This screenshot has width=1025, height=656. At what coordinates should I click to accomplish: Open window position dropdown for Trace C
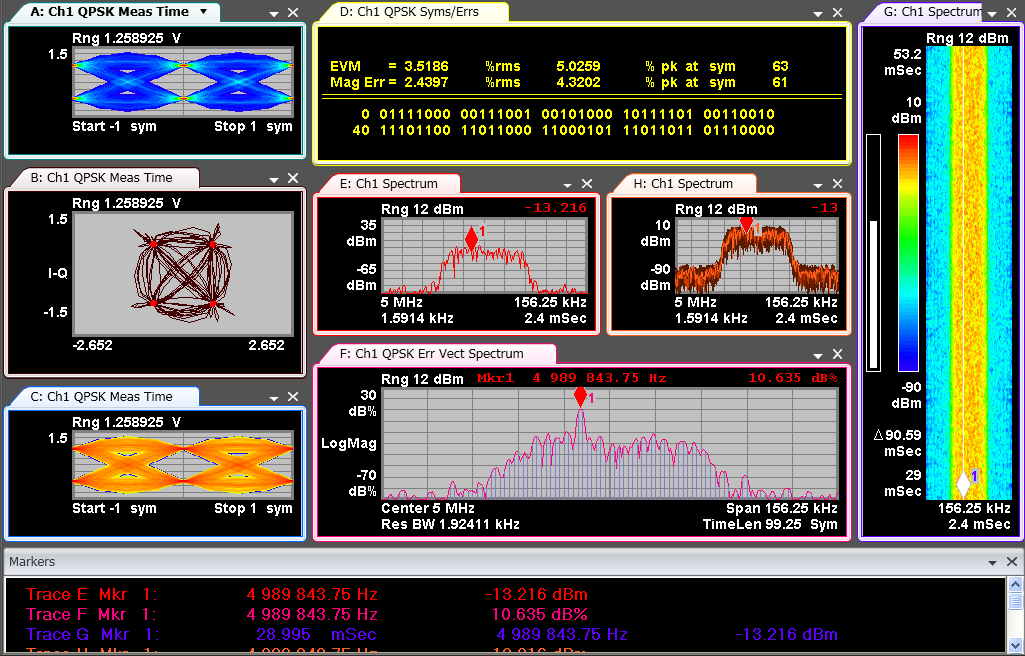274,397
